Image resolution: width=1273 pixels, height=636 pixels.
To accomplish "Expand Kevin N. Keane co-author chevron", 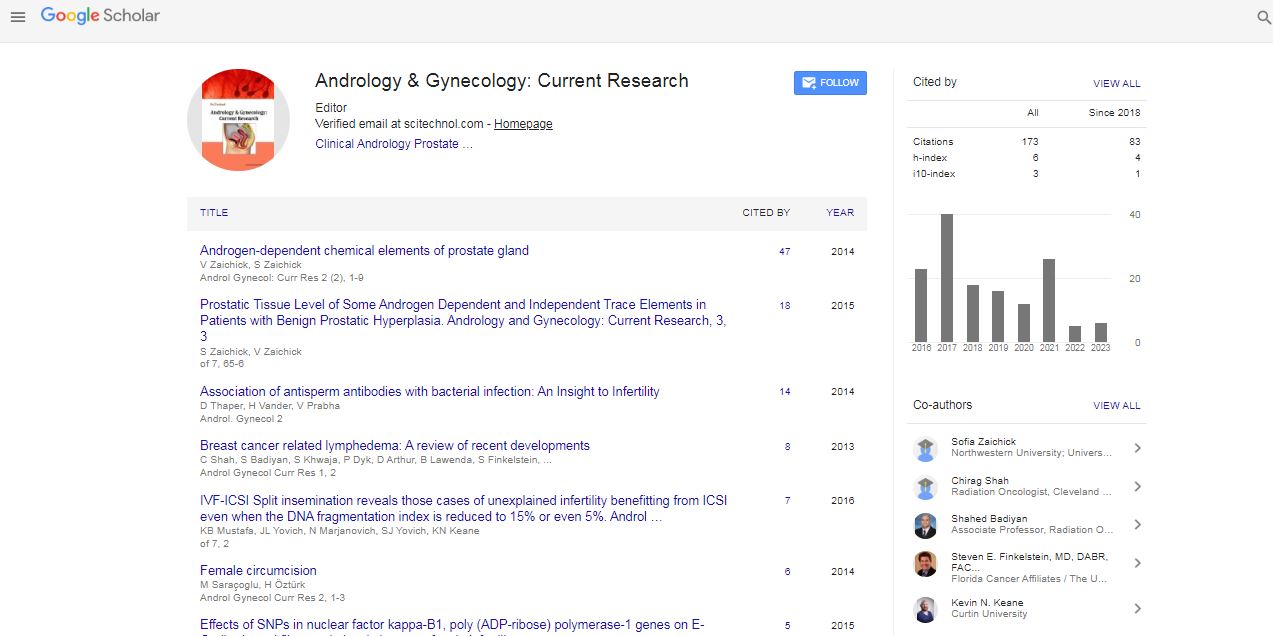I will 1137,609.
